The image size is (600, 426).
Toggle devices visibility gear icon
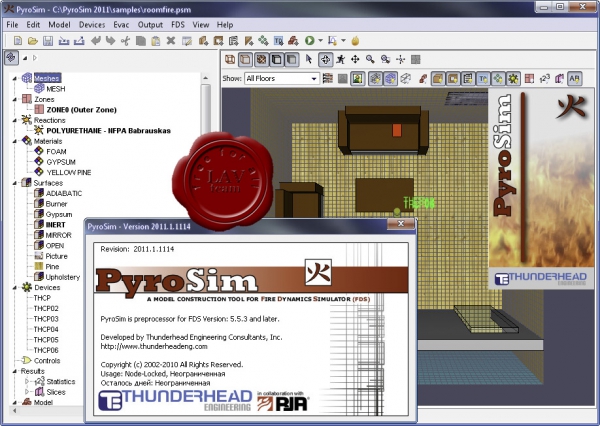pos(513,78)
